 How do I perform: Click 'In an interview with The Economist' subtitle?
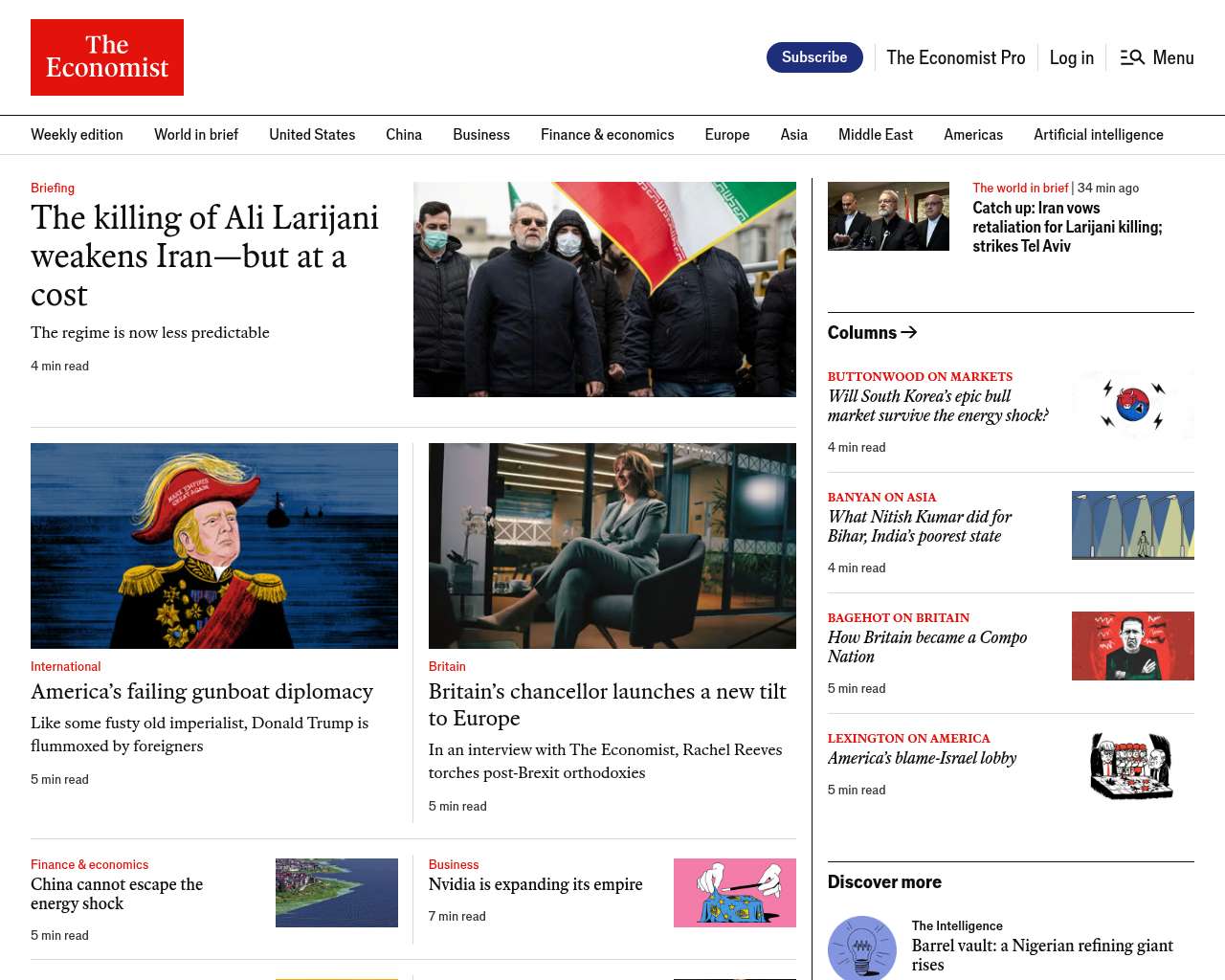[x=605, y=761]
